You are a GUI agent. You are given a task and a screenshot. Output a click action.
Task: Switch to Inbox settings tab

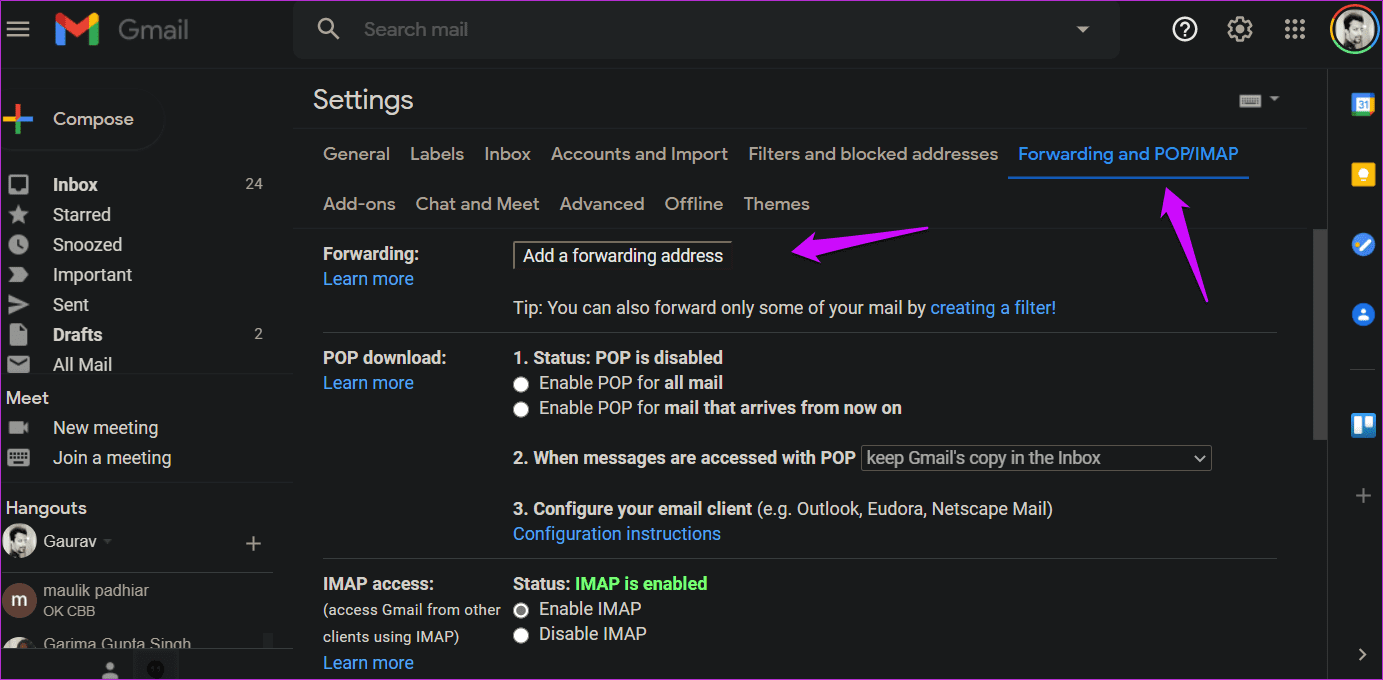click(x=507, y=154)
